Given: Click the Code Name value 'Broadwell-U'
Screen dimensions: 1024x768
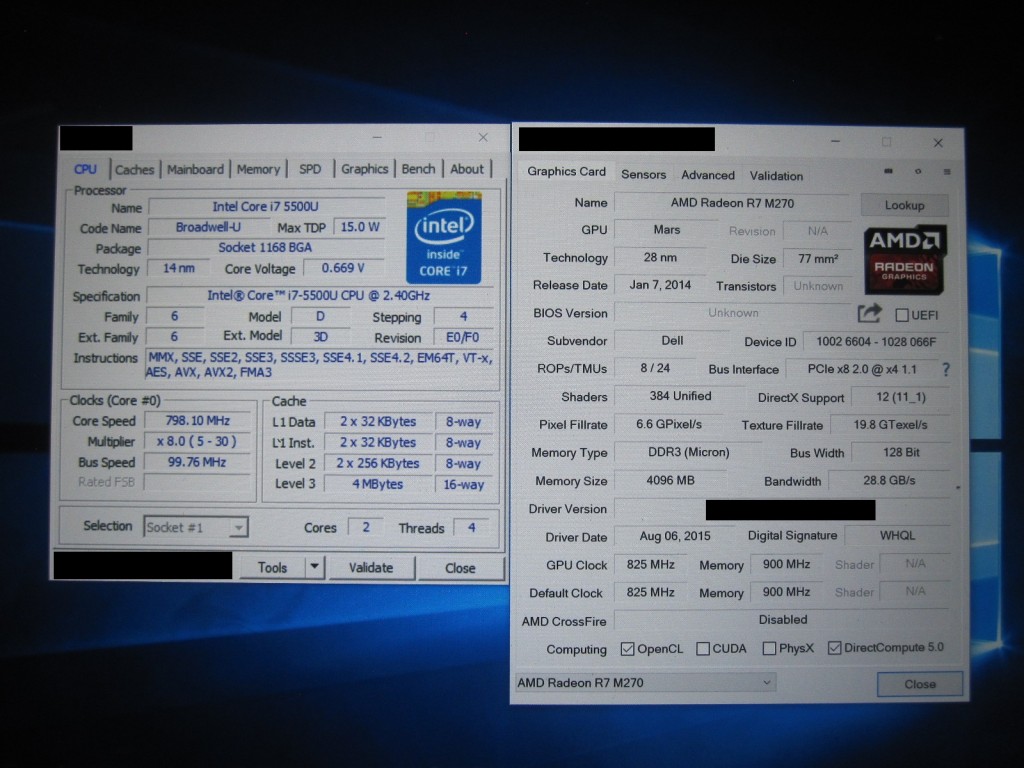Looking at the screenshot, I should click(208, 227).
